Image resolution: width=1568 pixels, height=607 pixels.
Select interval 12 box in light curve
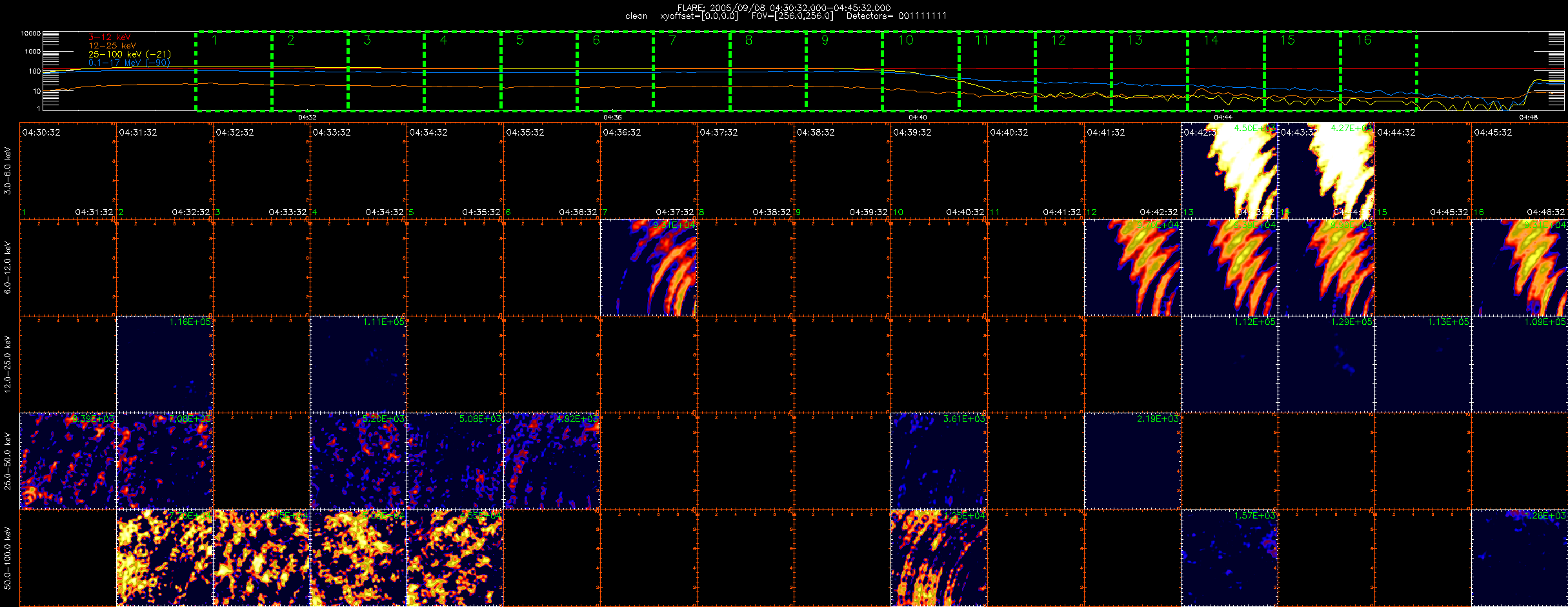point(1073,71)
